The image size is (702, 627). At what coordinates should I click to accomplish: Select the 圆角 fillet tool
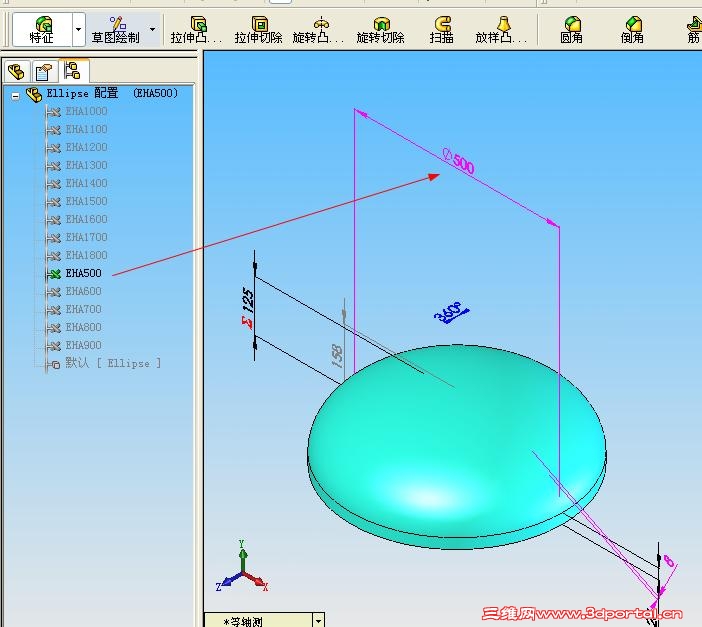tap(572, 30)
